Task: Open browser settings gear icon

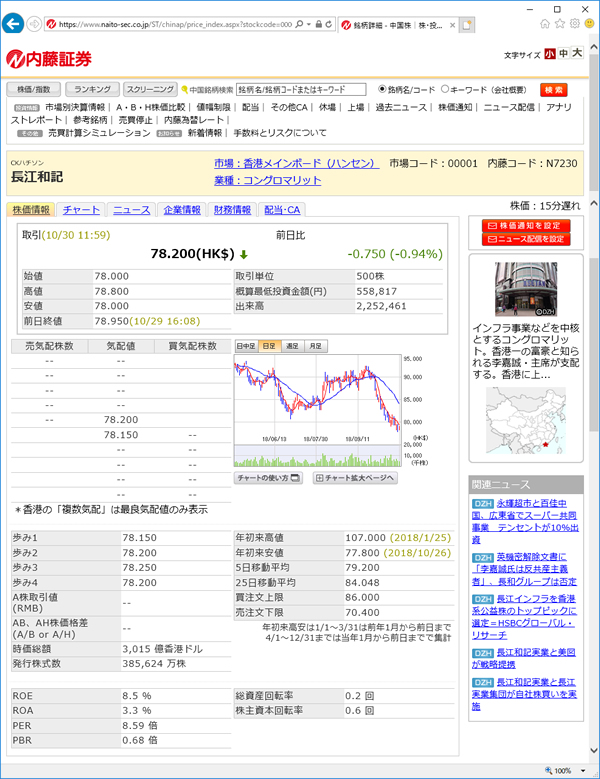Action: point(577,22)
